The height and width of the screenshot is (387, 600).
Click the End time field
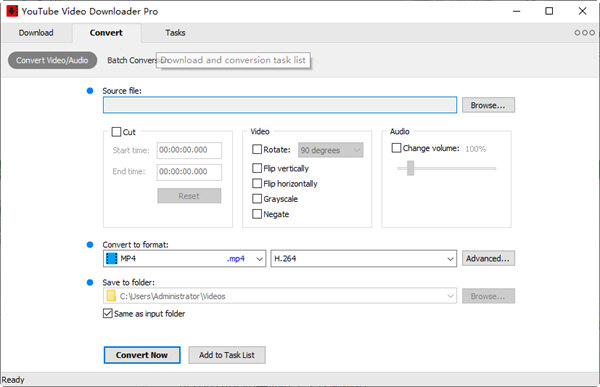click(x=189, y=172)
